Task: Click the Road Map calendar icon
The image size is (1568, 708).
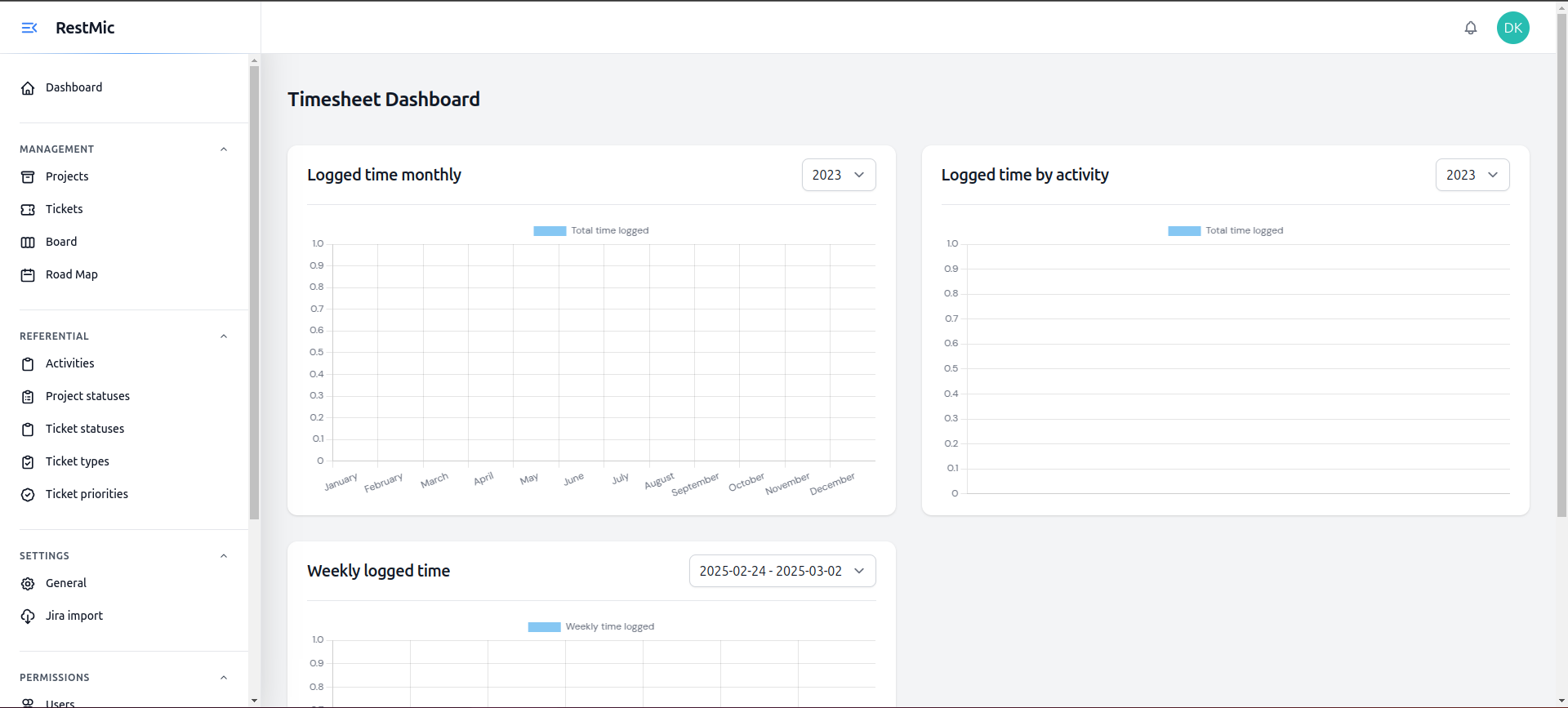Action: pos(28,275)
